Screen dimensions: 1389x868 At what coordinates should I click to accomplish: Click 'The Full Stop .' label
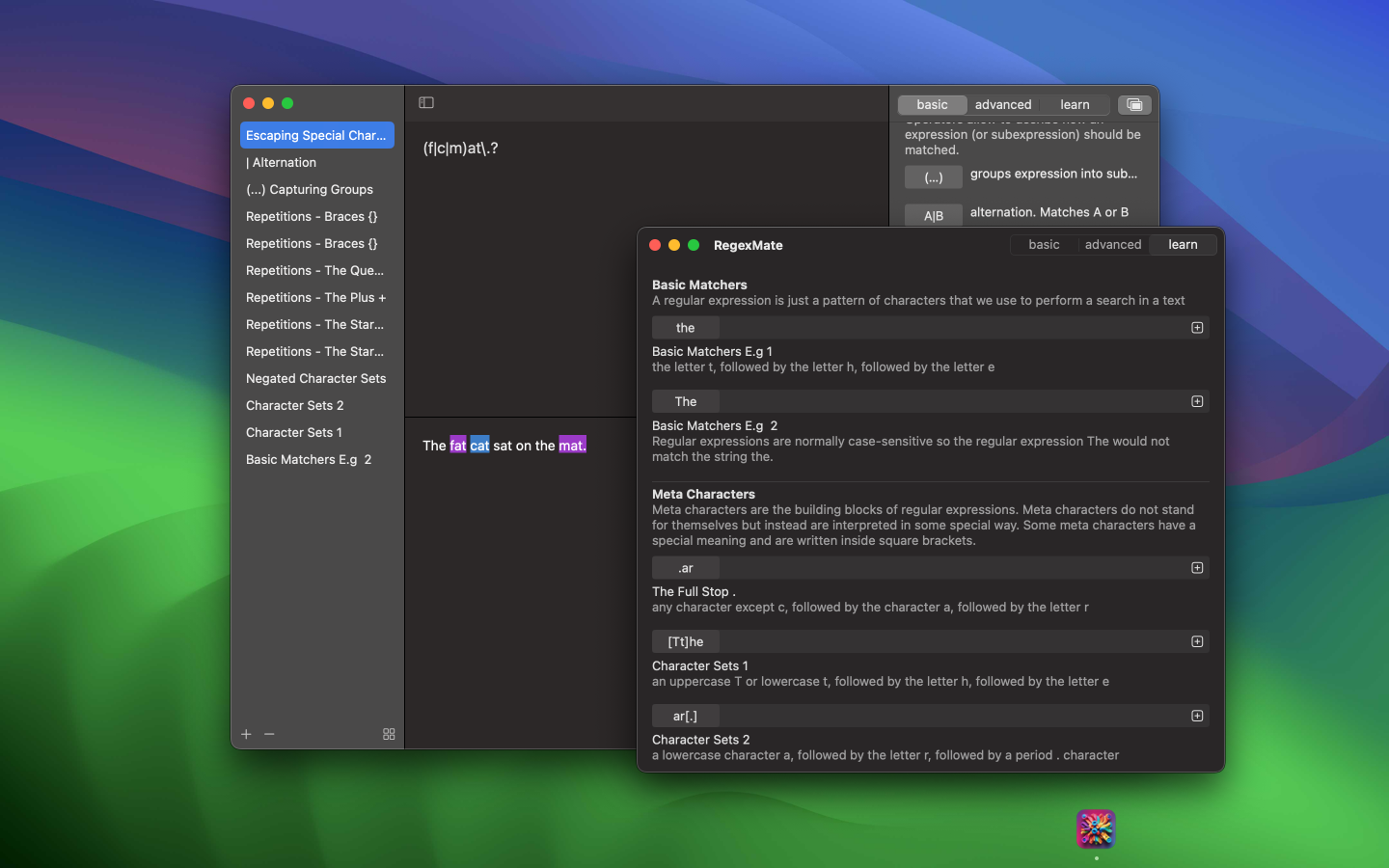click(x=694, y=592)
